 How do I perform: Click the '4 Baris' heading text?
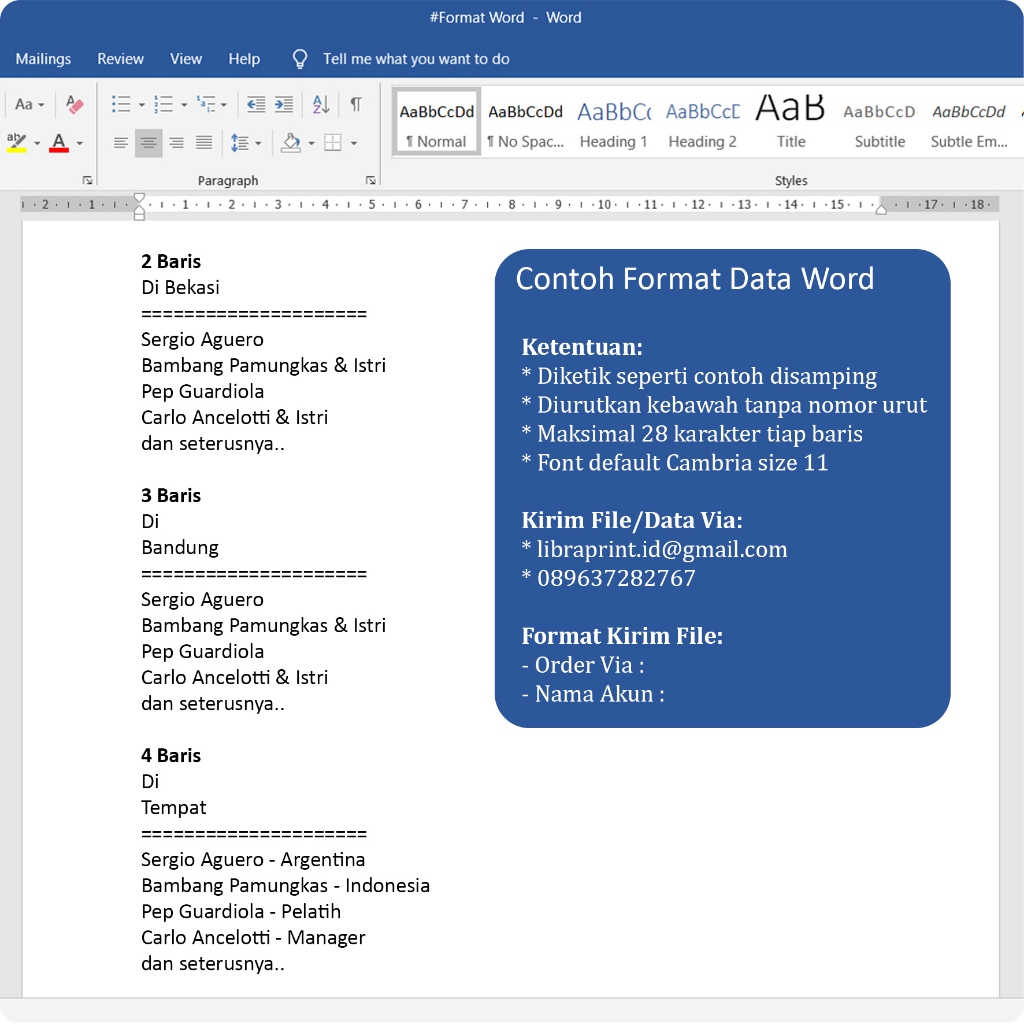(x=171, y=756)
